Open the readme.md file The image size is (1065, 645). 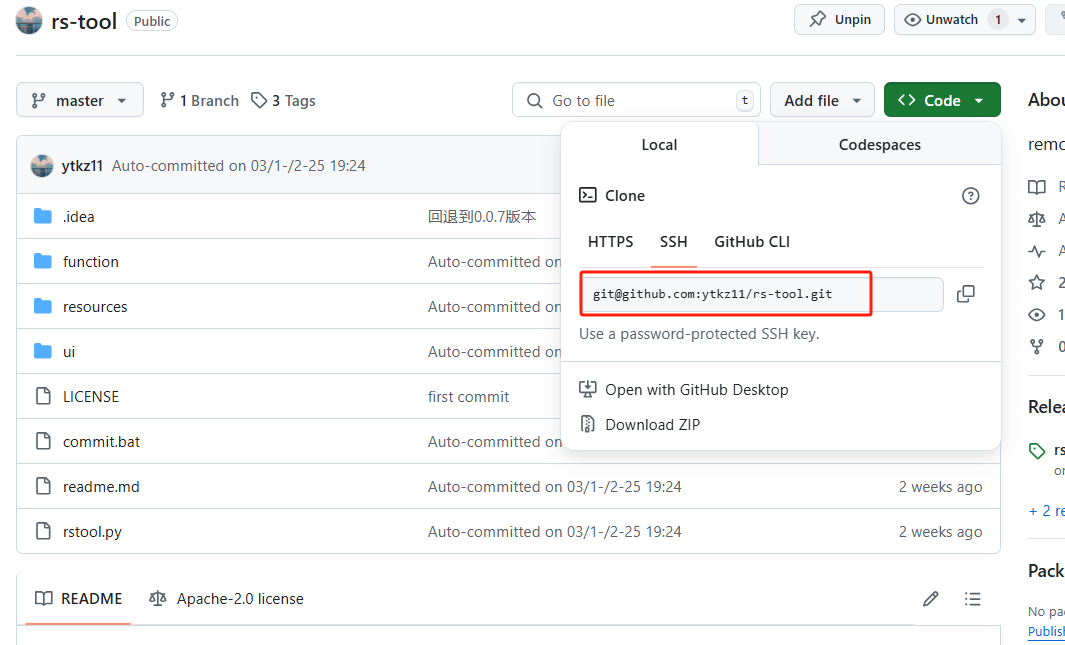[x=101, y=487]
